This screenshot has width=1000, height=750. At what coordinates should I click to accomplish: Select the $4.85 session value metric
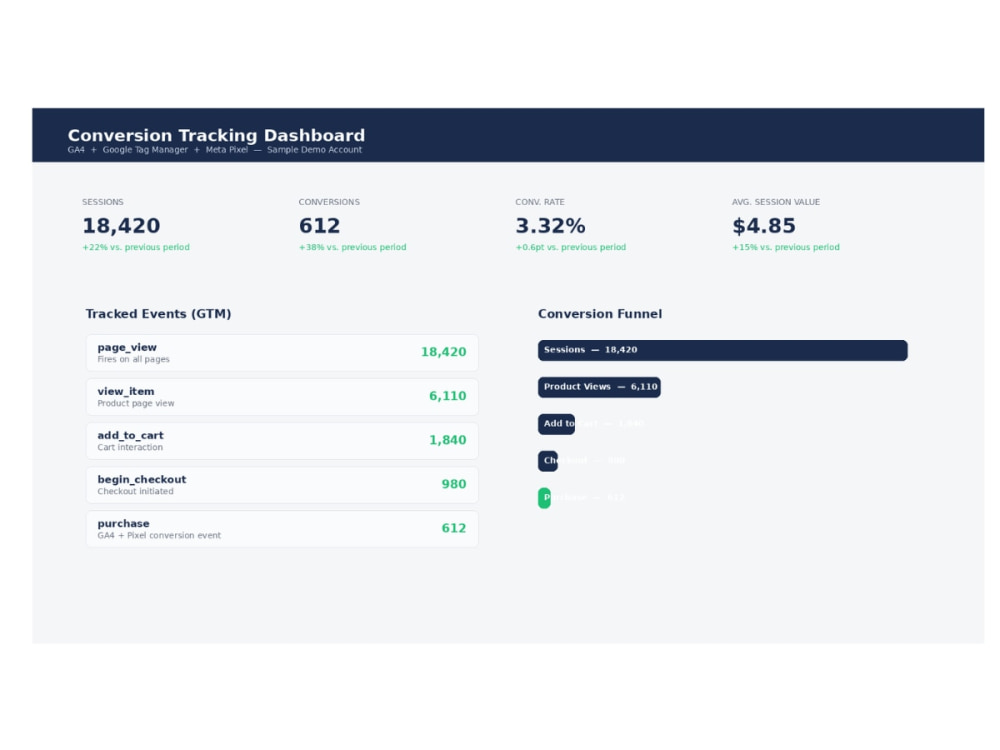point(764,226)
